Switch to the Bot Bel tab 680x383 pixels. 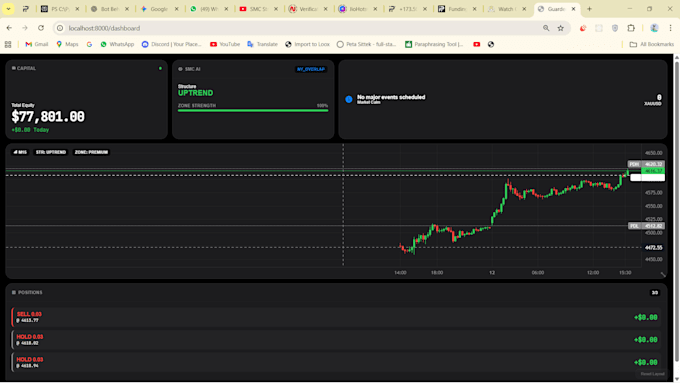pyautogui.click(x=105, y=9)
